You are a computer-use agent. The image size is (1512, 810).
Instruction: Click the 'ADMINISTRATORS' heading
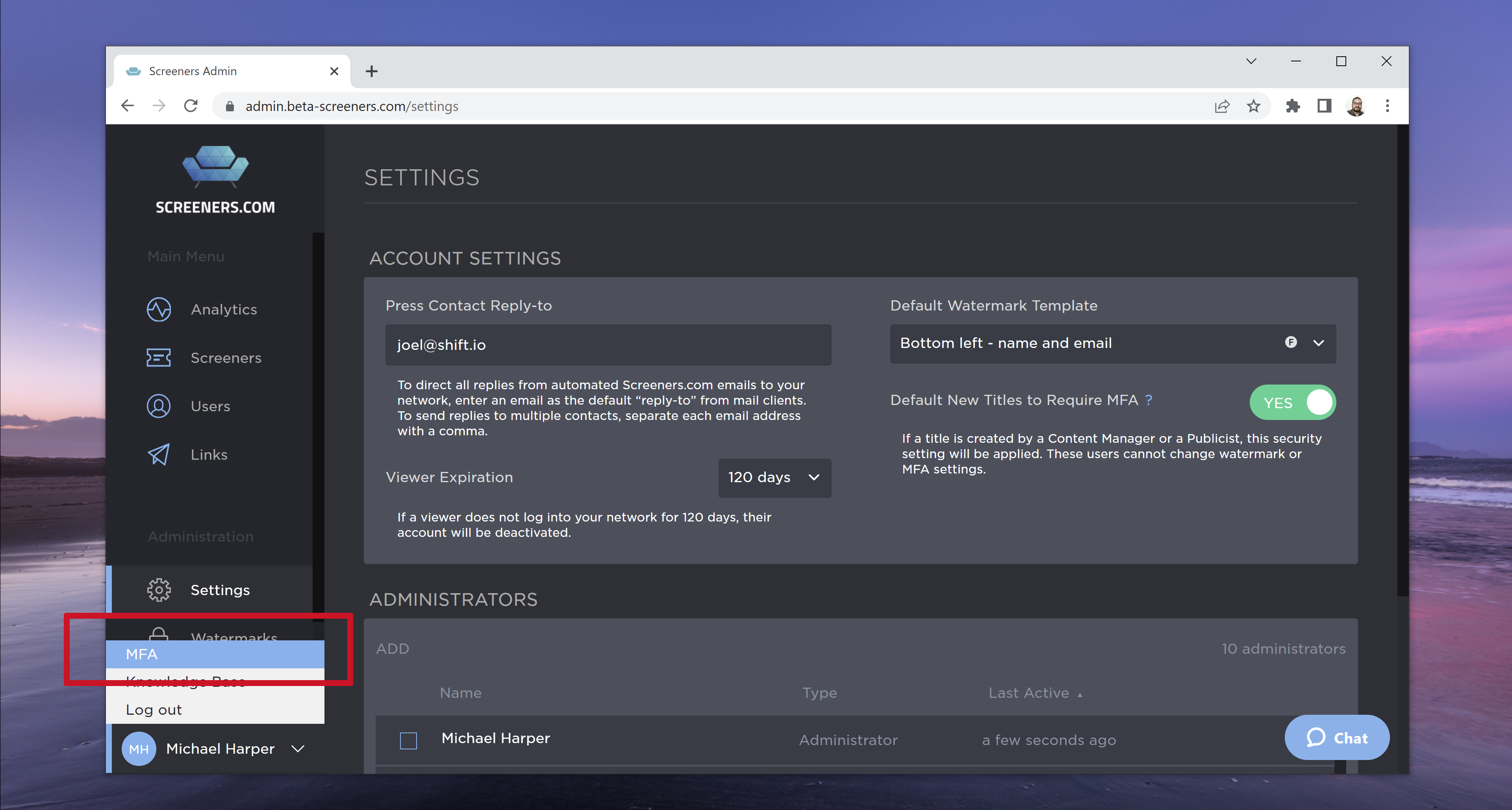point(453,600)
